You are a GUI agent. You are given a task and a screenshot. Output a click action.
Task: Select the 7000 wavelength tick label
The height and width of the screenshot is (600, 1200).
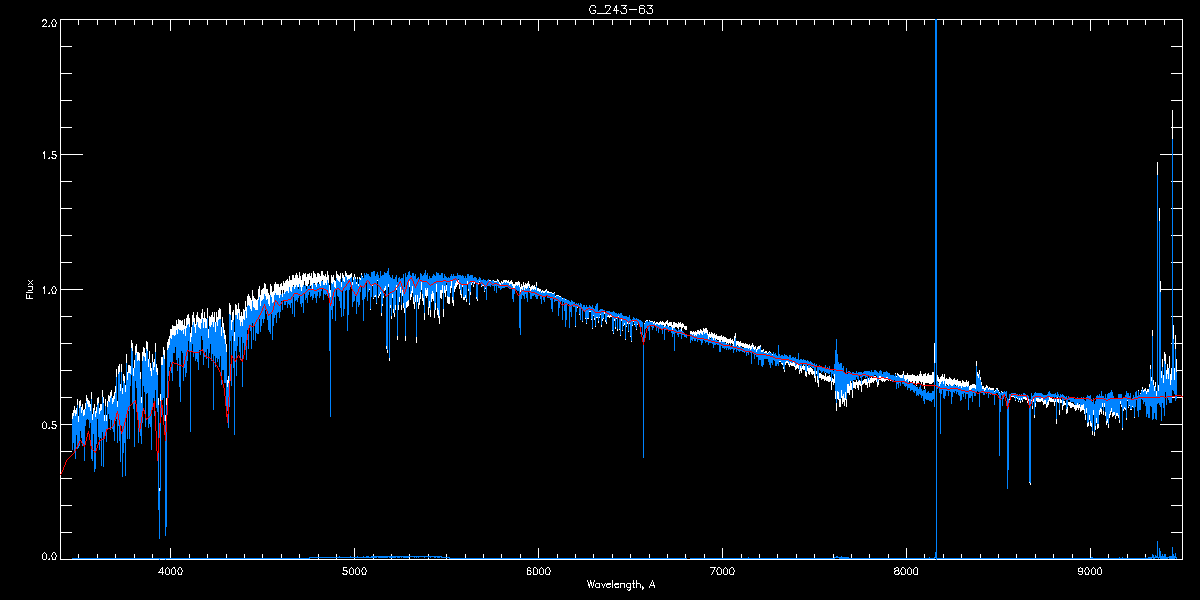point(722,571)
